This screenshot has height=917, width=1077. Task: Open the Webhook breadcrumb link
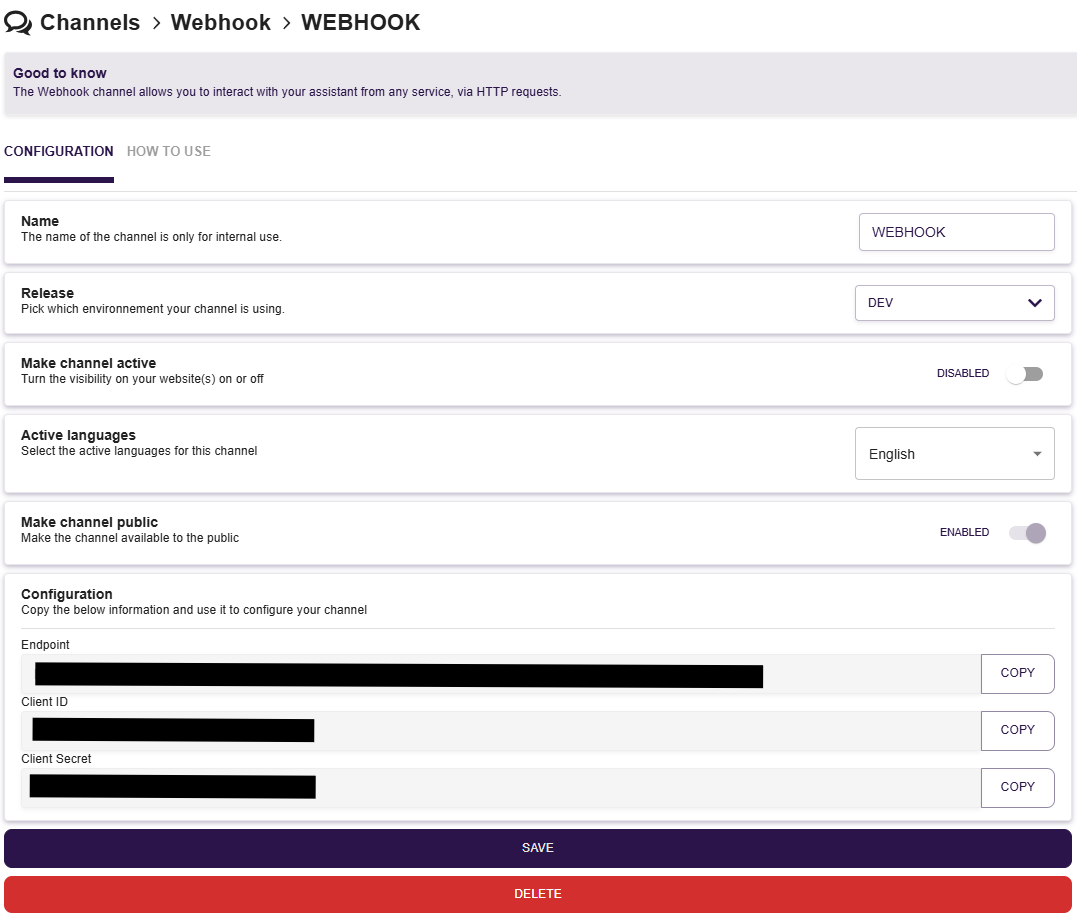(220, 23)
